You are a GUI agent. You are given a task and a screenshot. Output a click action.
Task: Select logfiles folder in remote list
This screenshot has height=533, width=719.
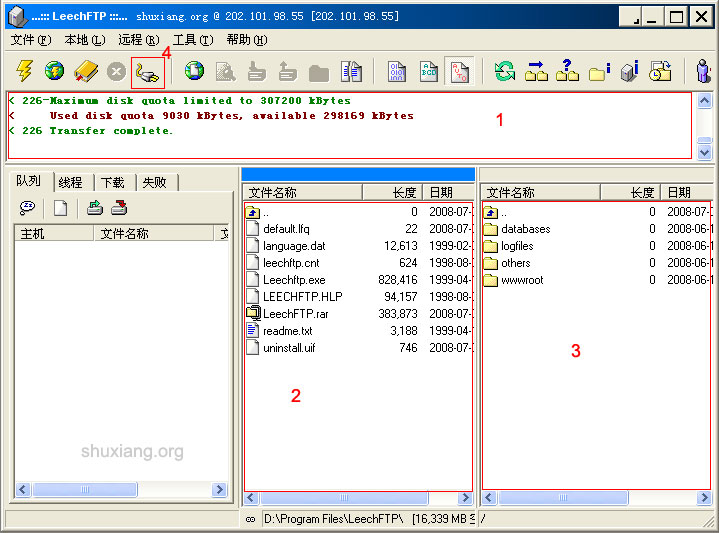[517, 246]
